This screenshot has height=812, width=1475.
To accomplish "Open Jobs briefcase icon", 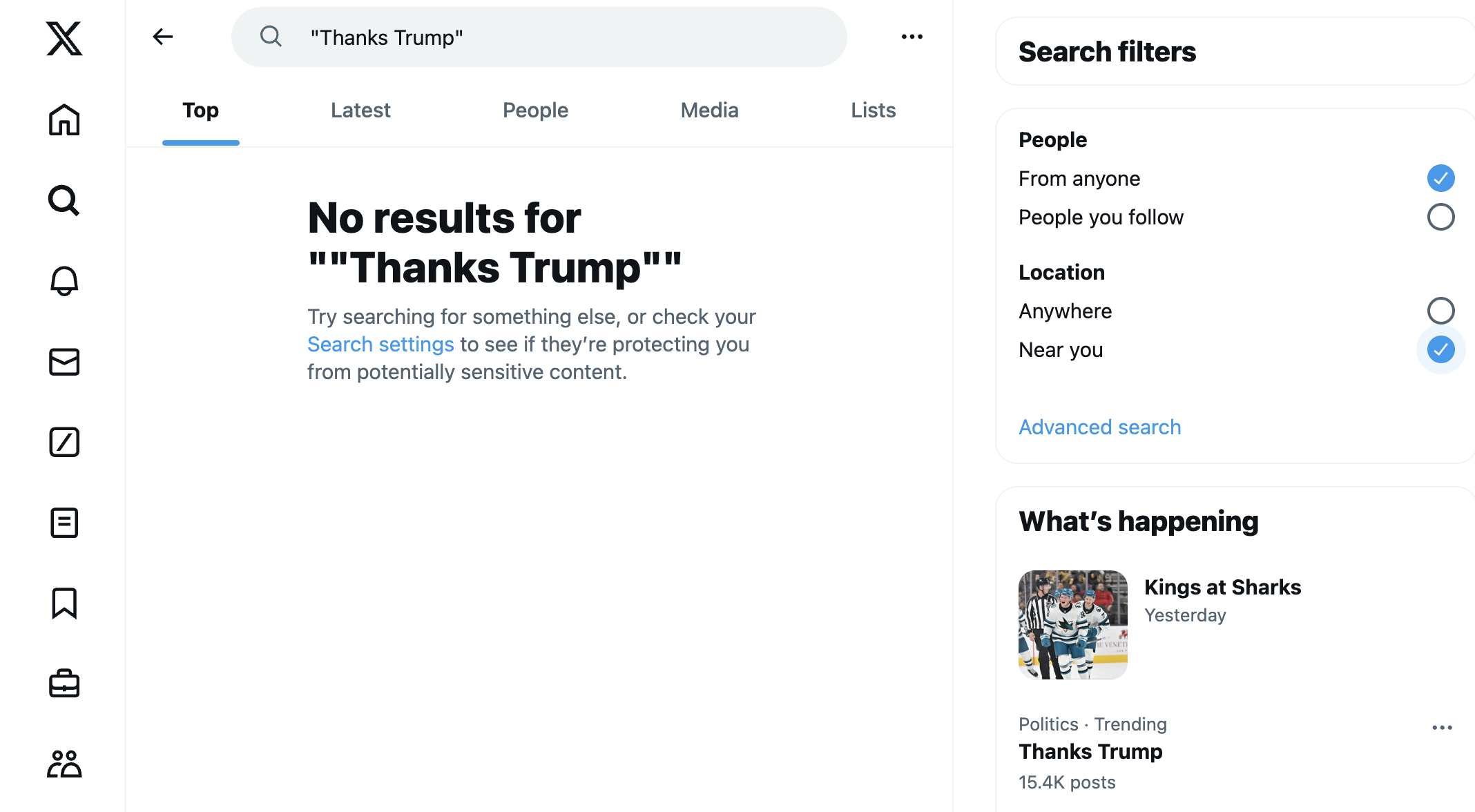I will (x=64, y=684).
